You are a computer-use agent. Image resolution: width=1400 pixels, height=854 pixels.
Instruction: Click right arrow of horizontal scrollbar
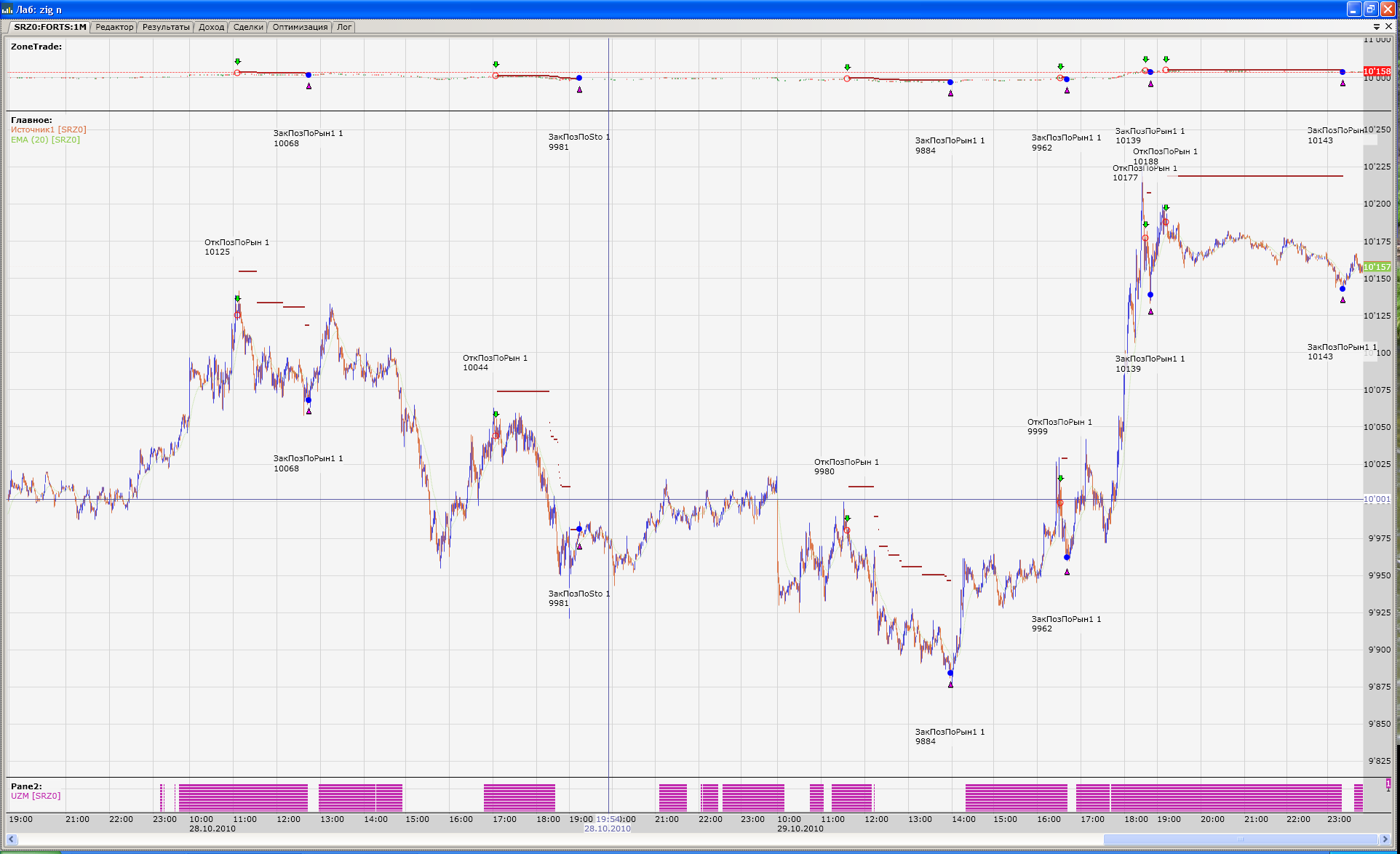click(1385, 839)
